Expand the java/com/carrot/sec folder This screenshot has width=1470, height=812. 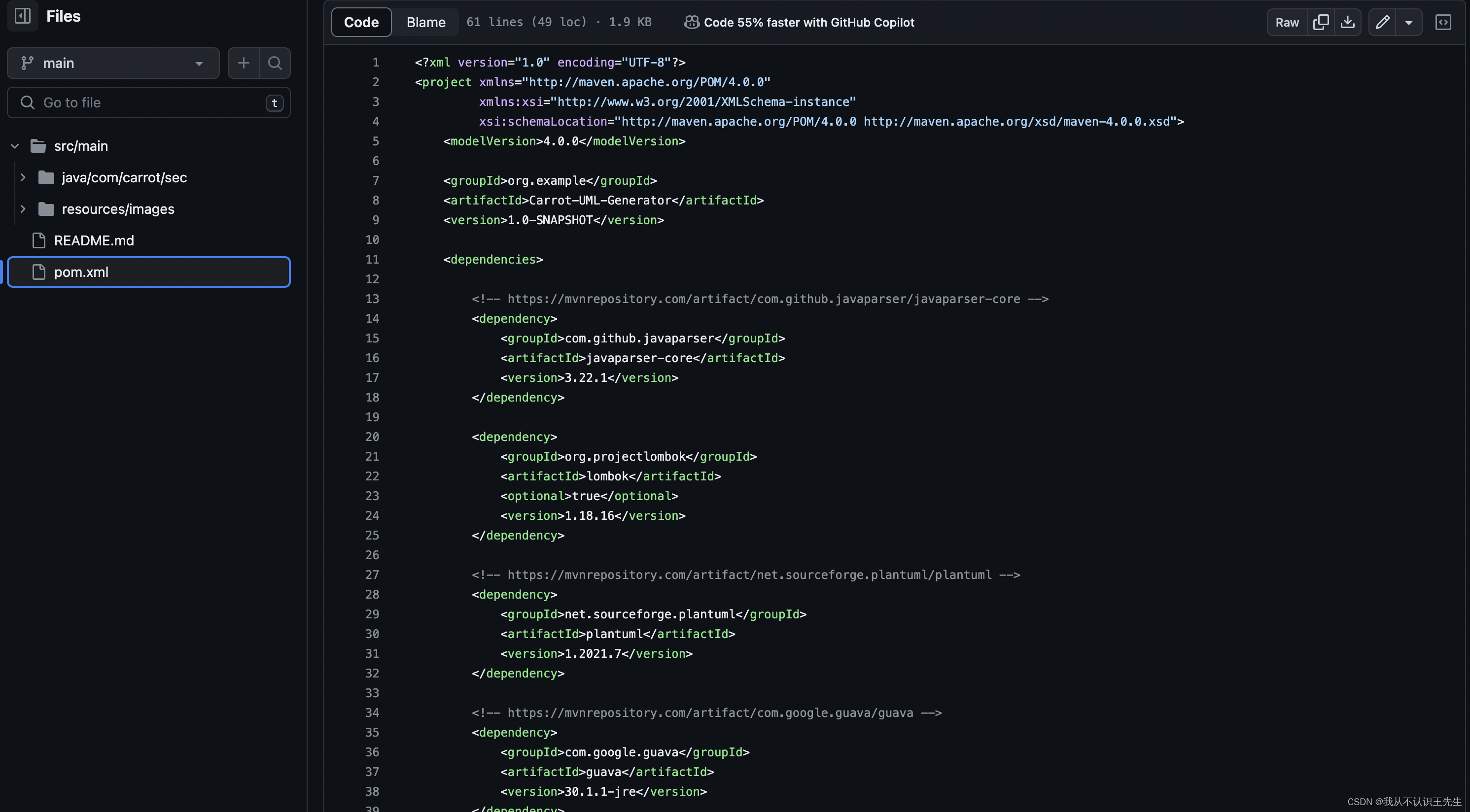pos(23,177)
